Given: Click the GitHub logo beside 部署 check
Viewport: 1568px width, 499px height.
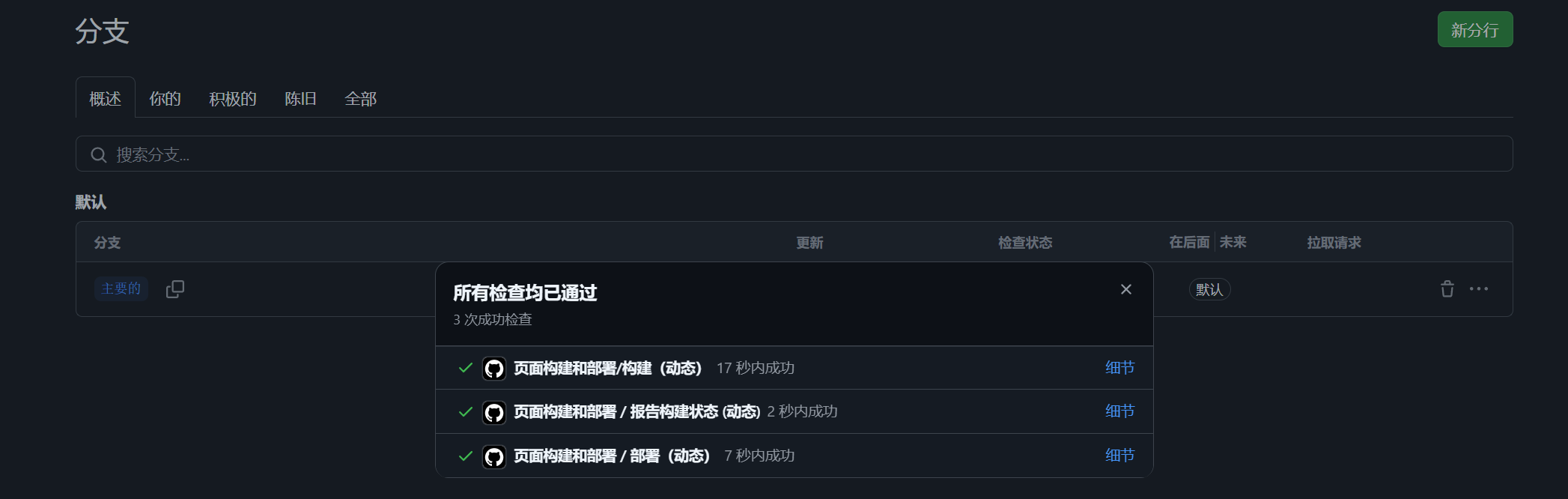Looking at the screenshot, I should 494,455.
